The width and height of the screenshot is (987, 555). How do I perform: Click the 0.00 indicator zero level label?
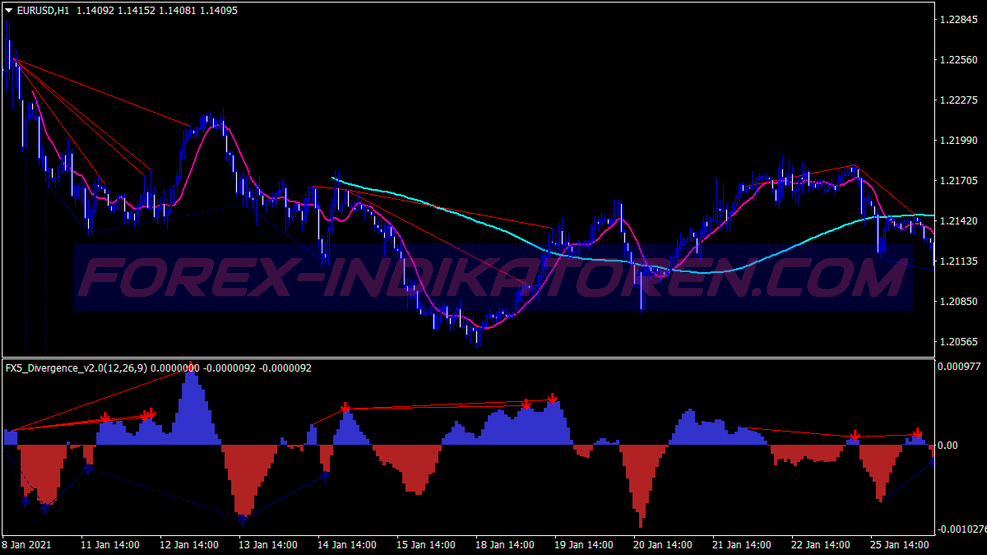(x=948, y=446)
